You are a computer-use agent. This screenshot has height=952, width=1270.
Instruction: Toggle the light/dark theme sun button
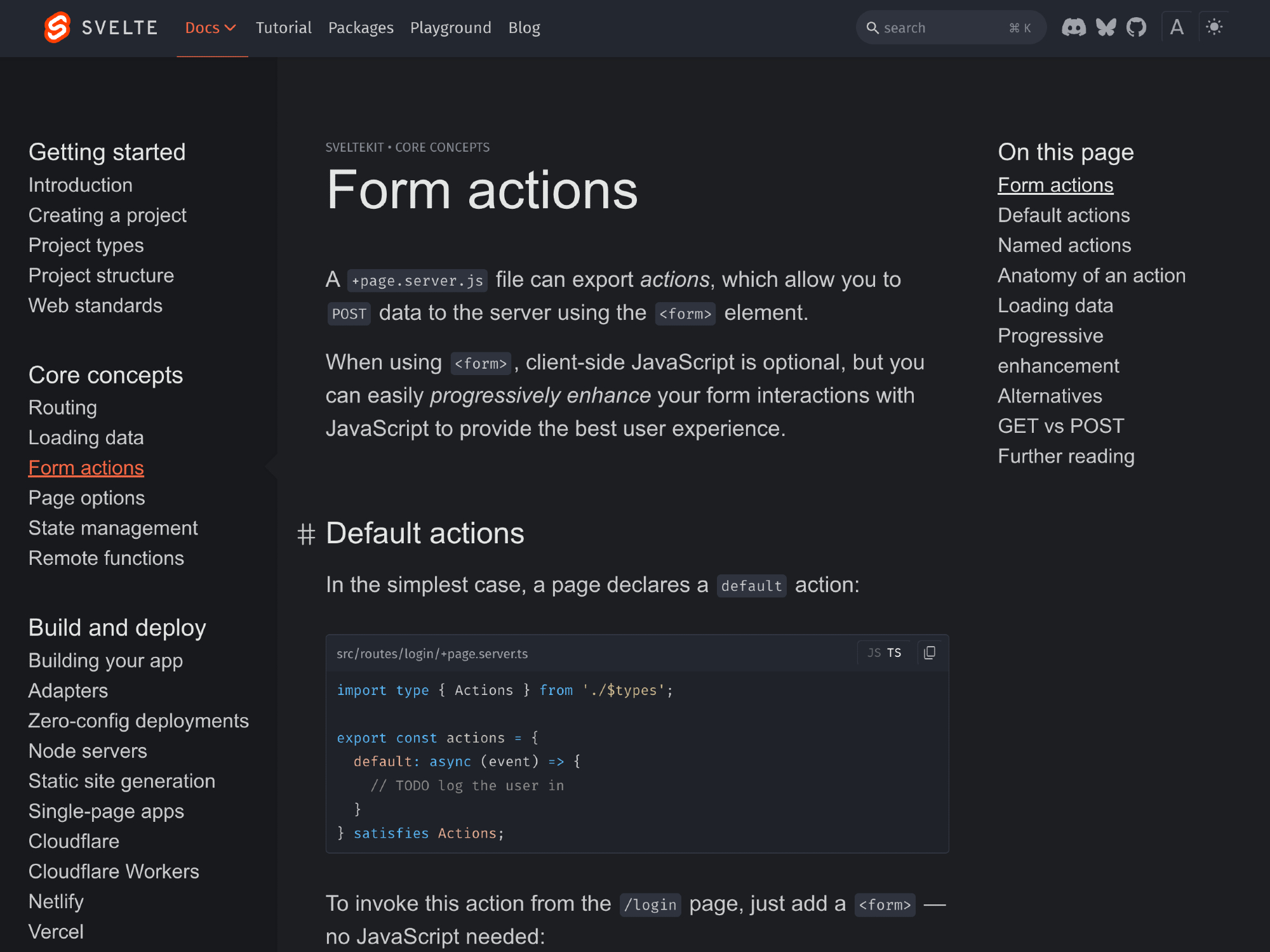1214,27
